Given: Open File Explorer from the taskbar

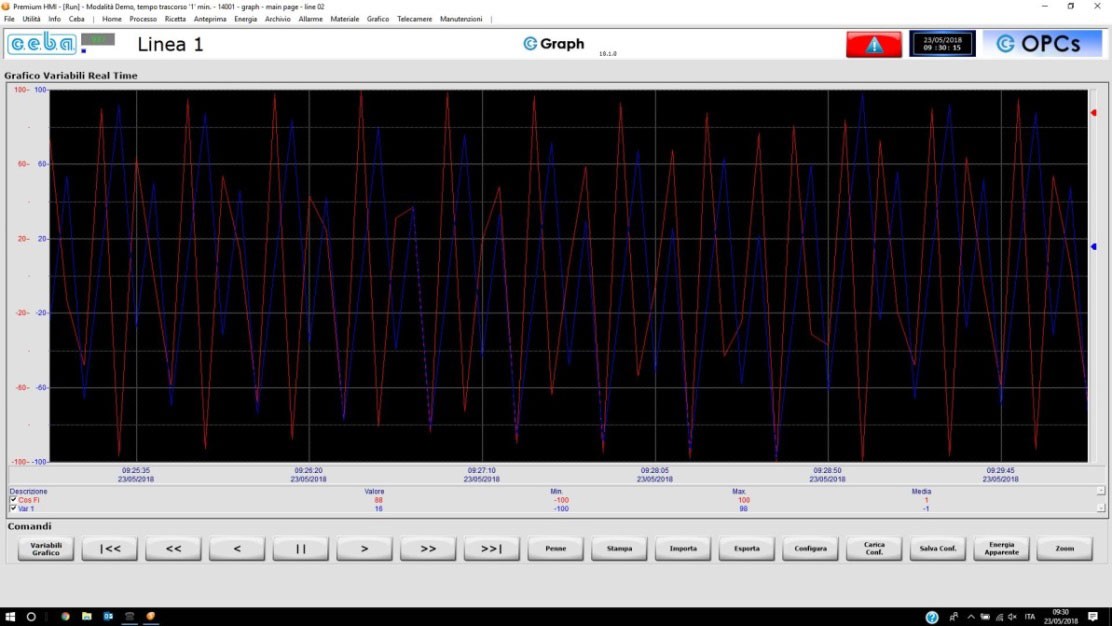Looking at the screenshot, I should 87,617.
